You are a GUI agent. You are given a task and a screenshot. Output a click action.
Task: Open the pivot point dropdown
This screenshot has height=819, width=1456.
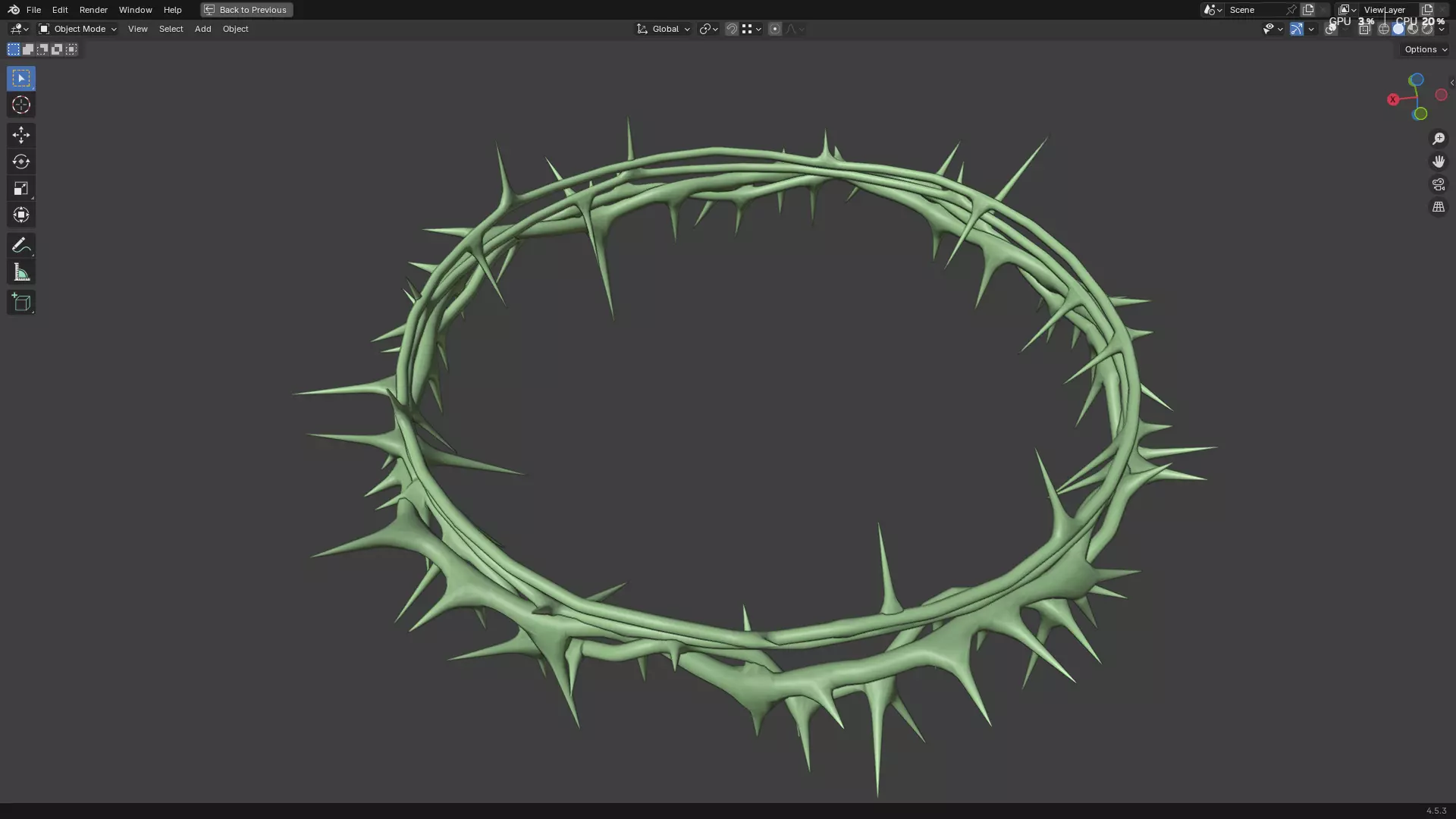[708, 29]
